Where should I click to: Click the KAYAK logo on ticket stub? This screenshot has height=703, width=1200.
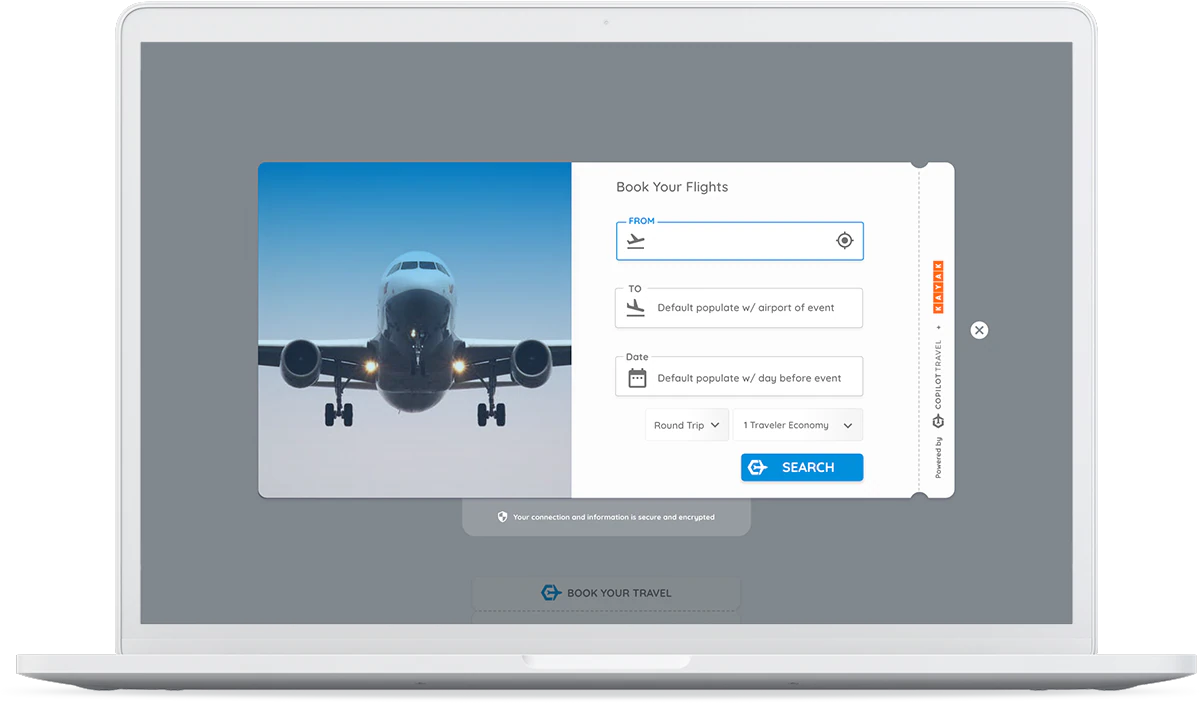(938, 288)
